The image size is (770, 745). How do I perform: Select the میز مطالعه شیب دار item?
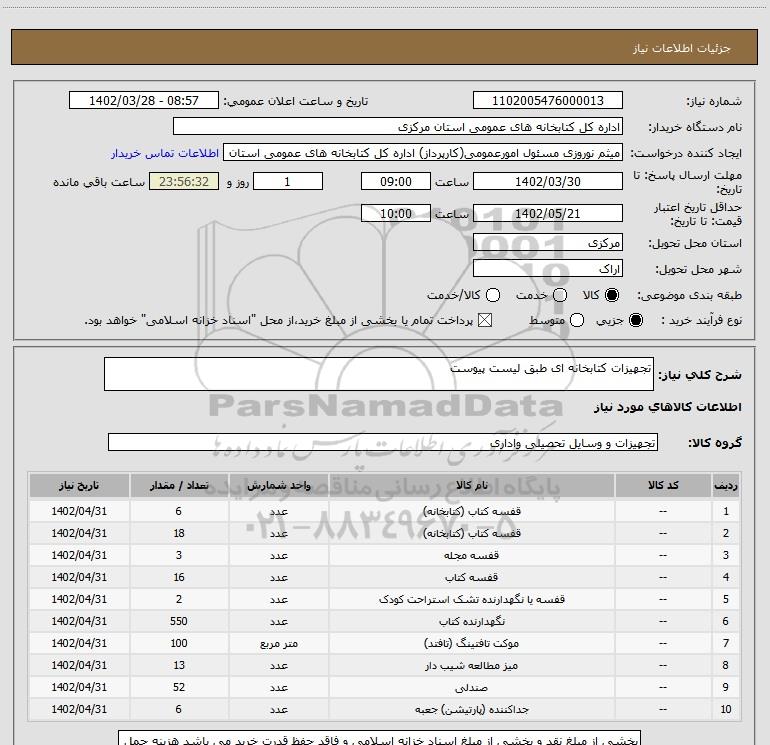pos(471,665)
